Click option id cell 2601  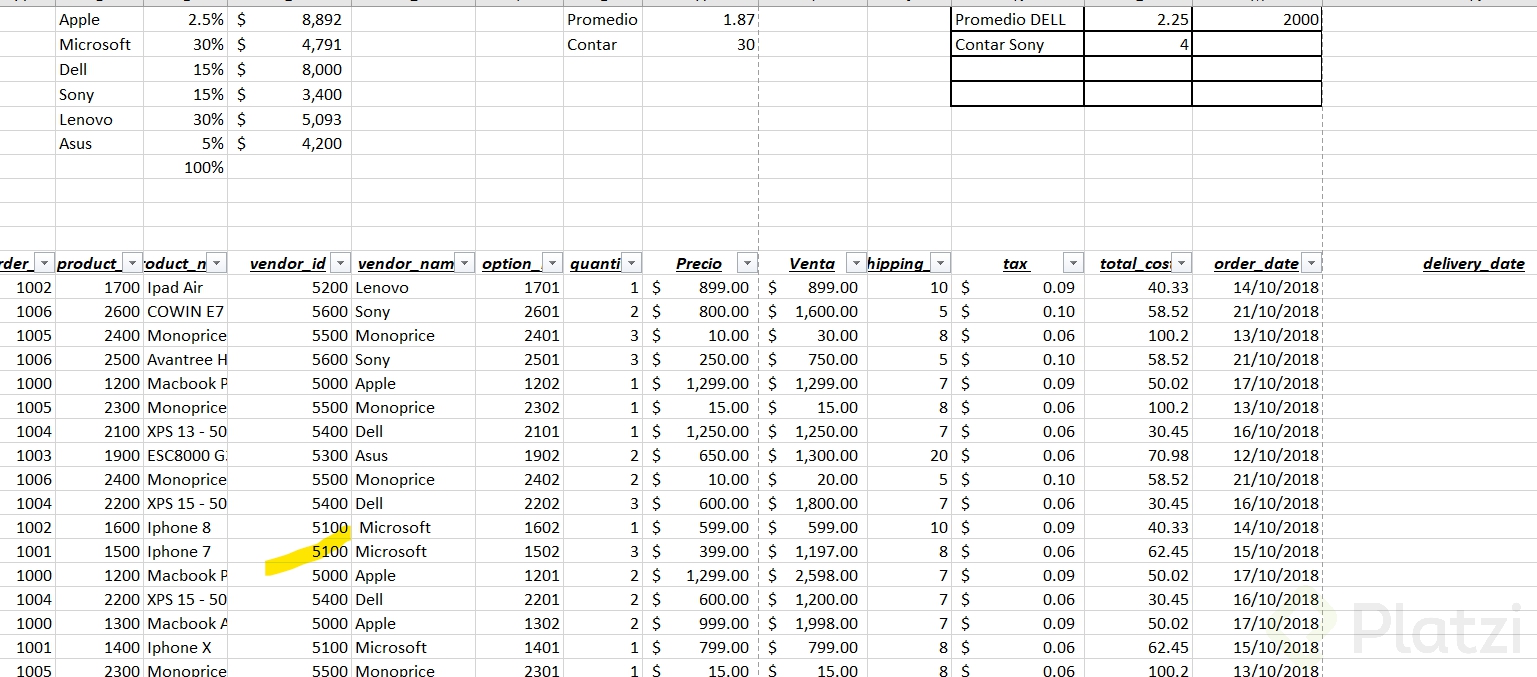coord(519,311)
